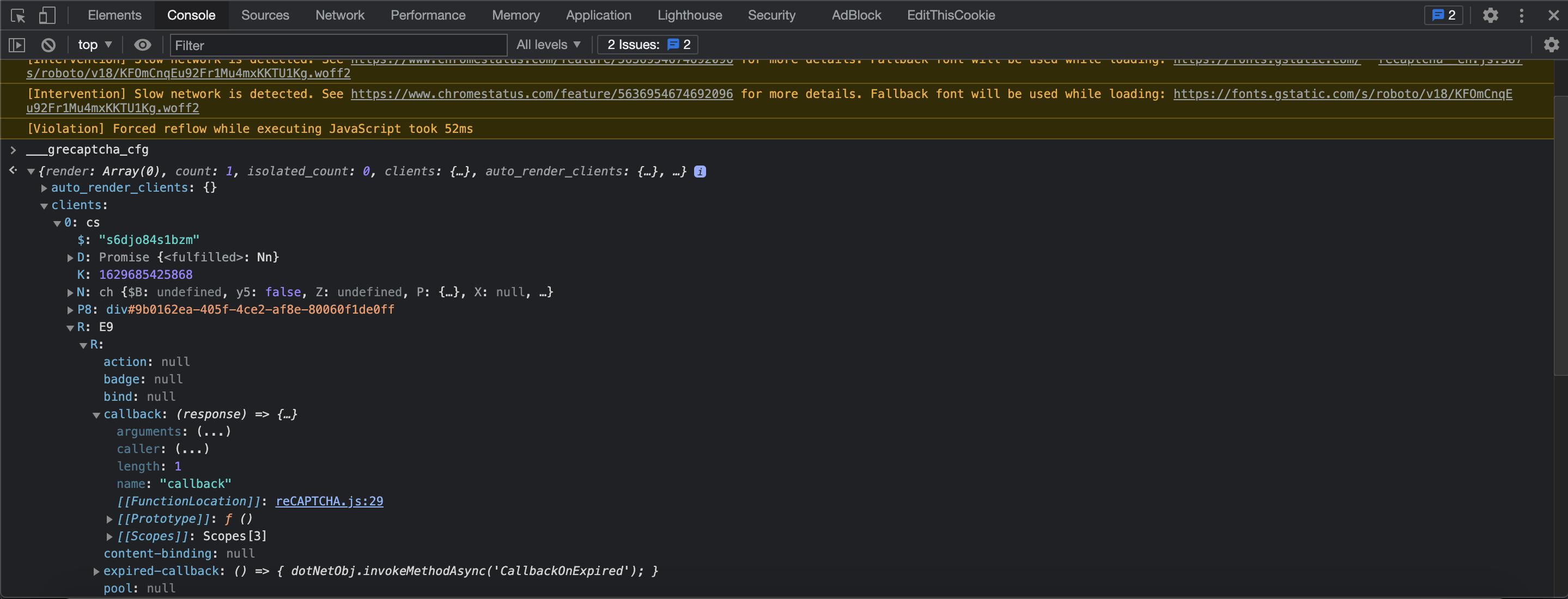This screenshot has height=599, width=1568.
Task: Collapse the clients property tree
Action: pos(43,205)
